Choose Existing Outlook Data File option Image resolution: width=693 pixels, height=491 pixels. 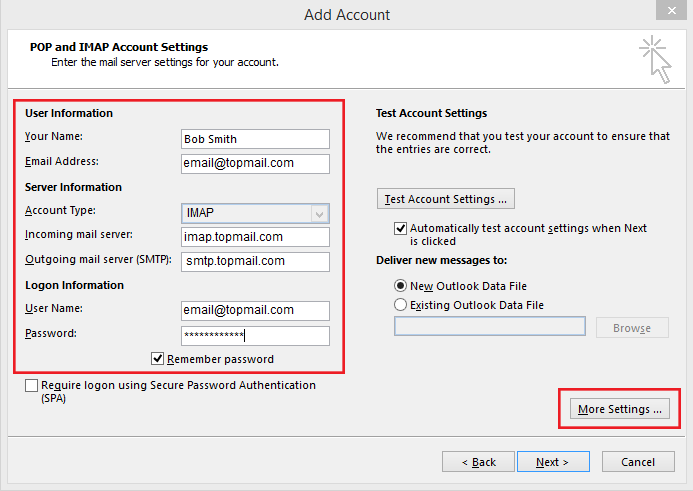pyautogui.click(x=400, y=304)
